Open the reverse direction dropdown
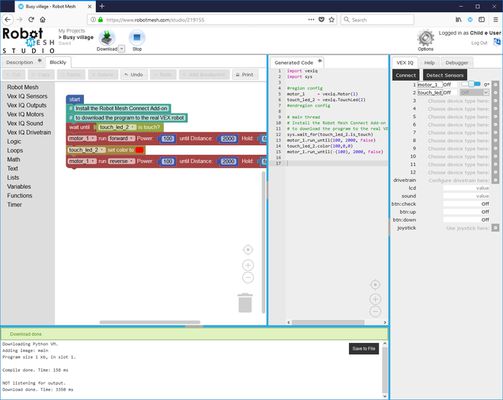The width and height of the screenshot is (503, 400). tap(121, 161)
